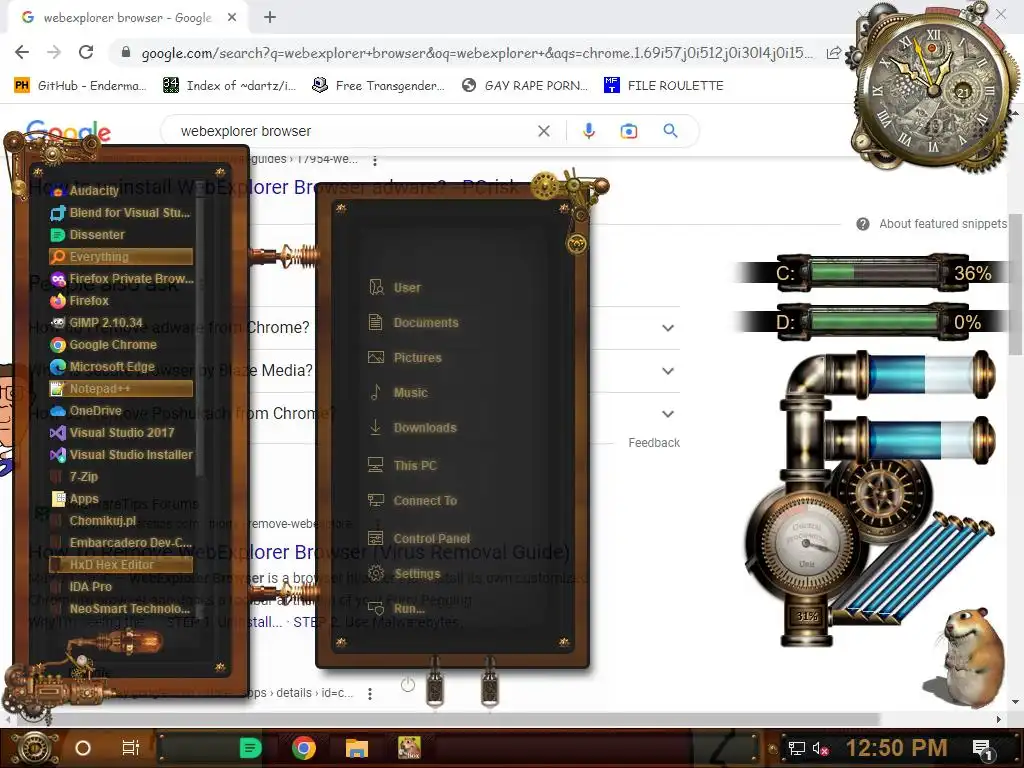The image size is (1024, 768).
Task: Open the notification center icon
Action: [982, 748]
